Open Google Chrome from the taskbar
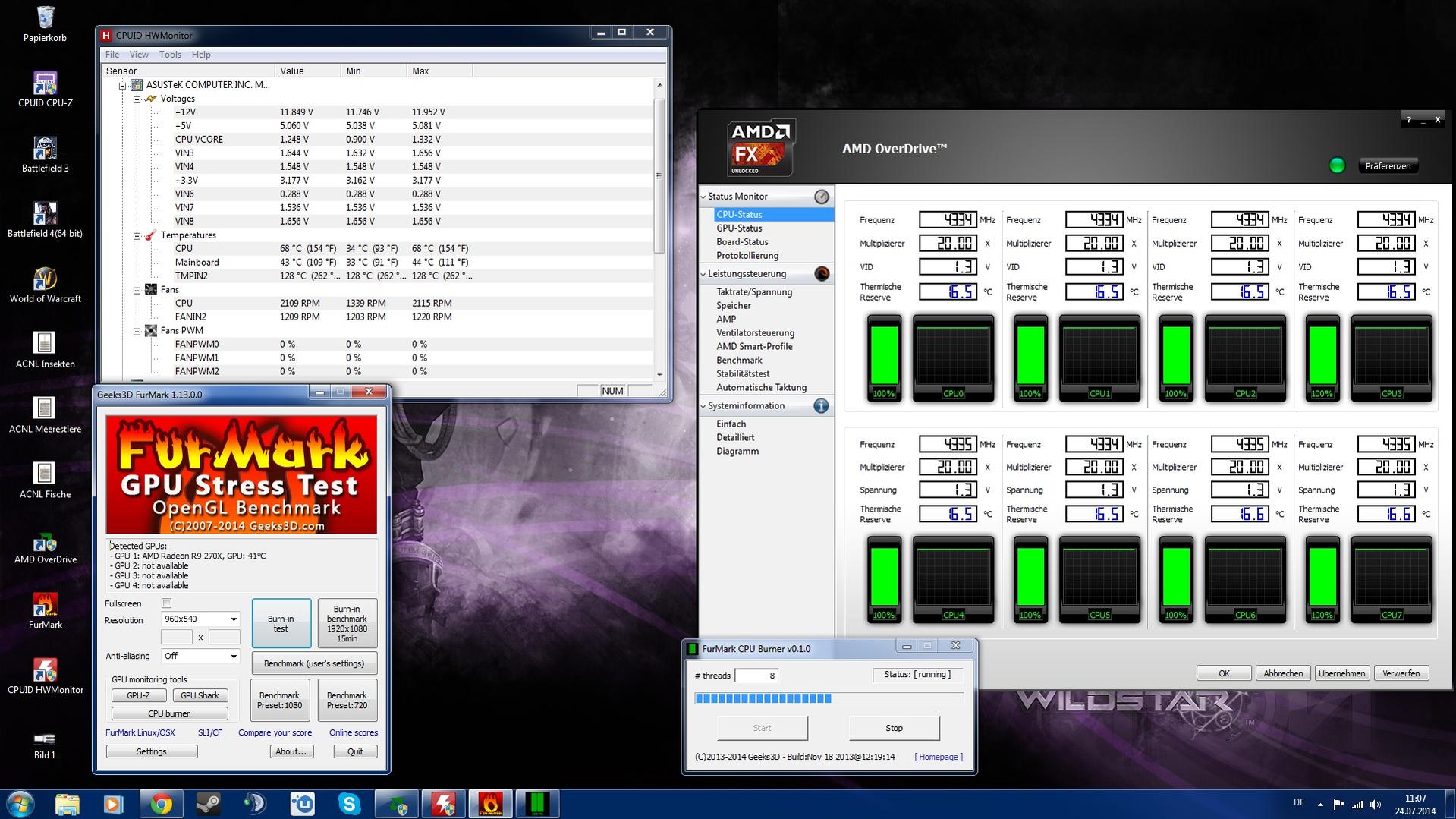The image size is (1456, 819). [161, 804]
